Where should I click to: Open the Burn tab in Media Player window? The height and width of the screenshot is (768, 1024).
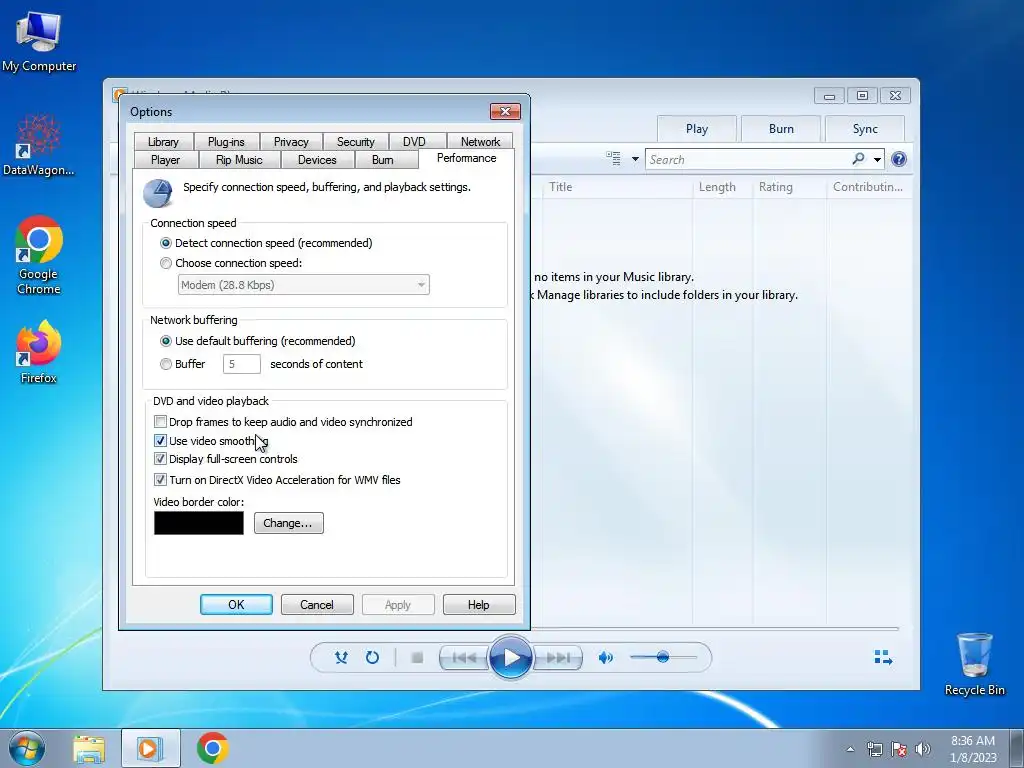(x=781, y=129)
